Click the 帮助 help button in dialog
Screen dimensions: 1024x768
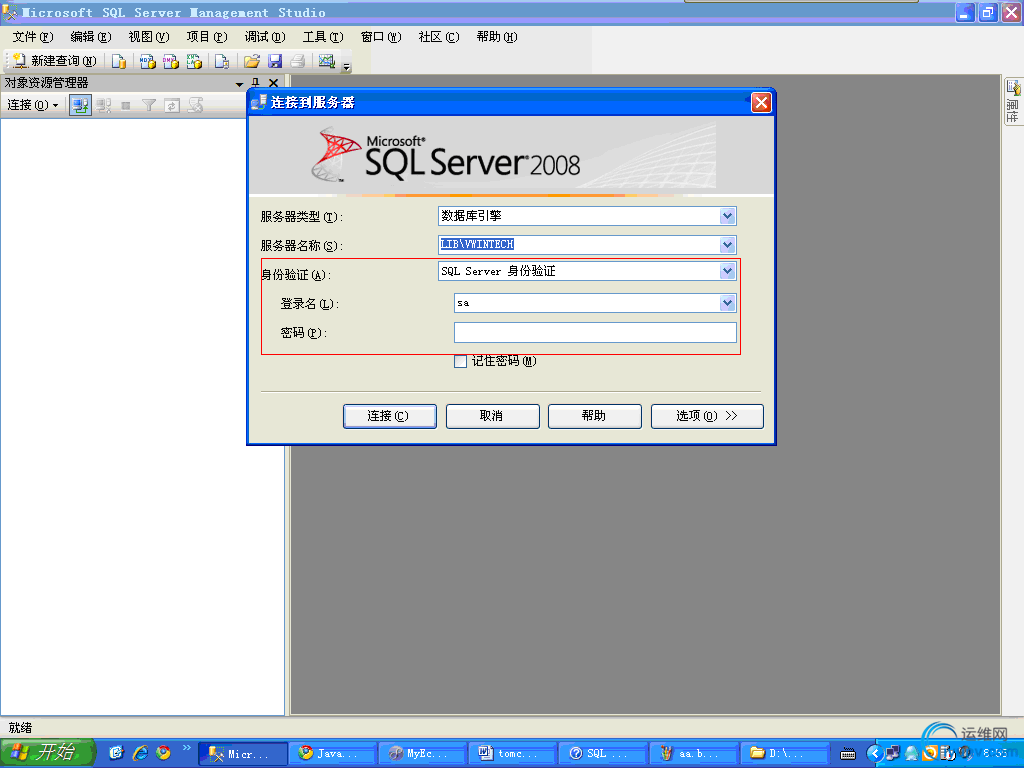[594, 417]
